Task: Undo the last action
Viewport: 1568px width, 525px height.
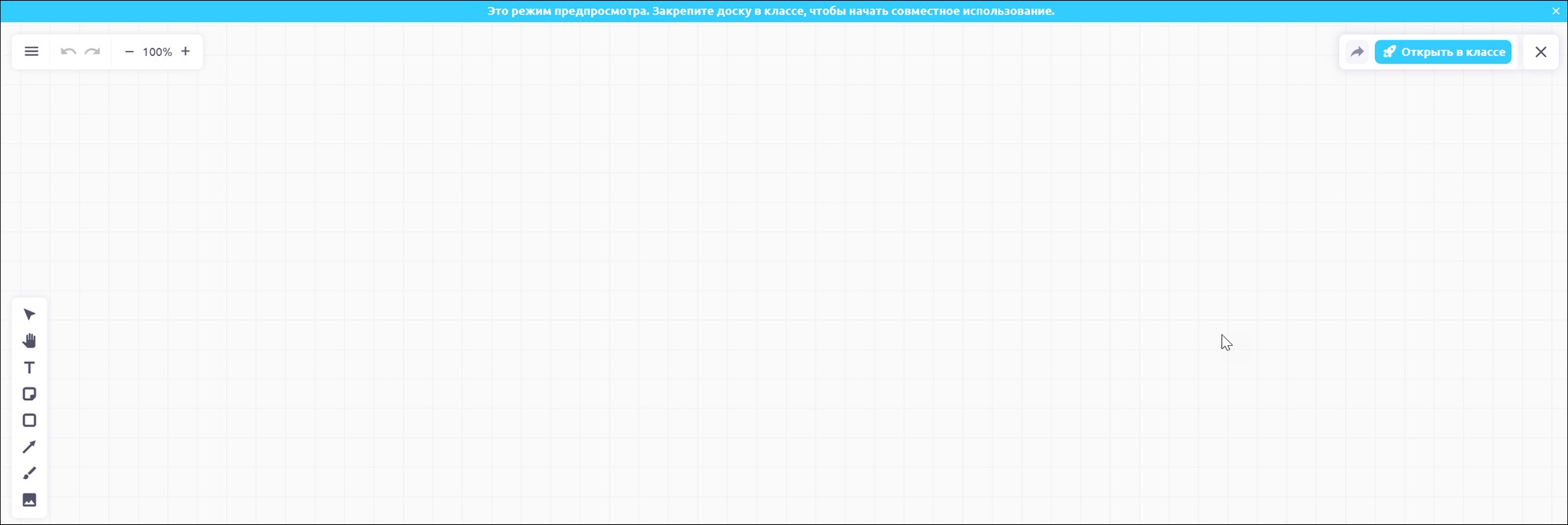Action: coord(68,52)
